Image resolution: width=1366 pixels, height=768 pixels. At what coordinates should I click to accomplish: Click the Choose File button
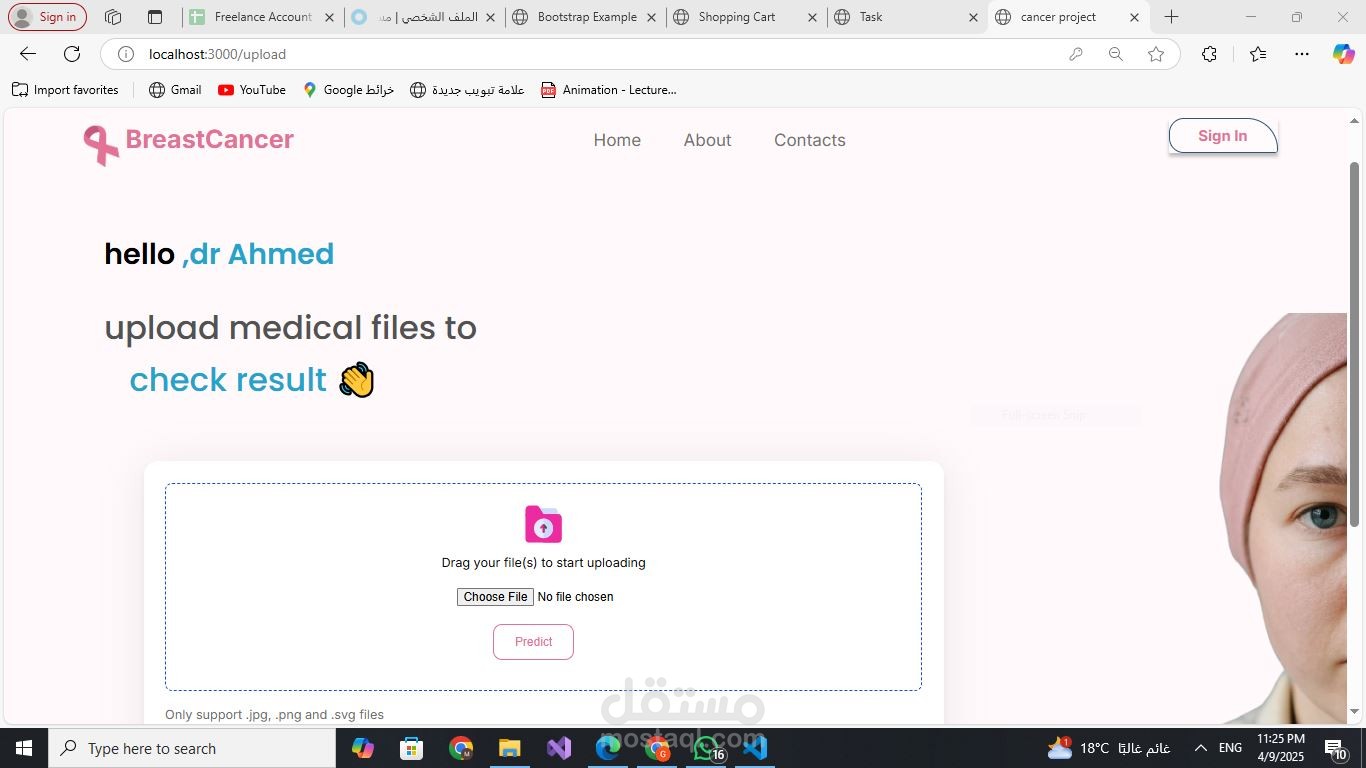(x=495, y=597)
